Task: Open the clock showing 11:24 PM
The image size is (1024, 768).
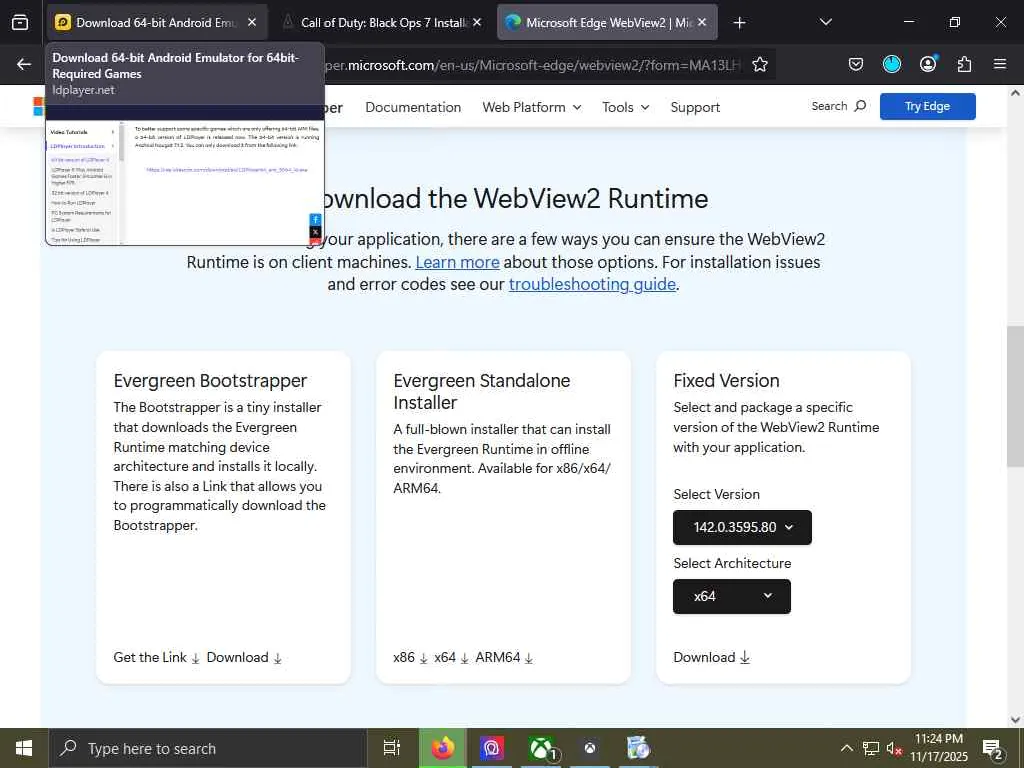Action: point(939,748)
